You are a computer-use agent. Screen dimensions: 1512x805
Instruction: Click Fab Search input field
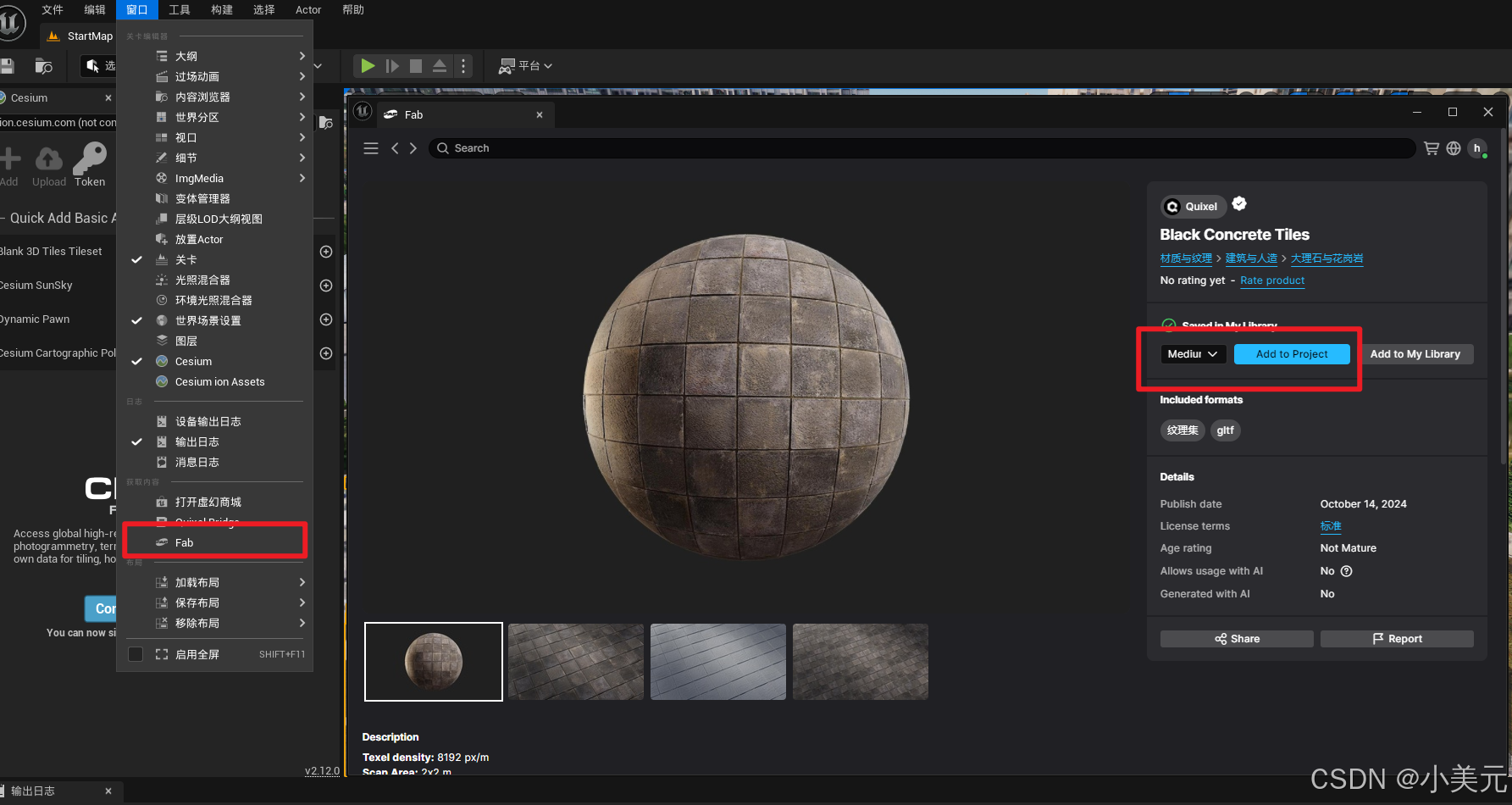[922, 148]
